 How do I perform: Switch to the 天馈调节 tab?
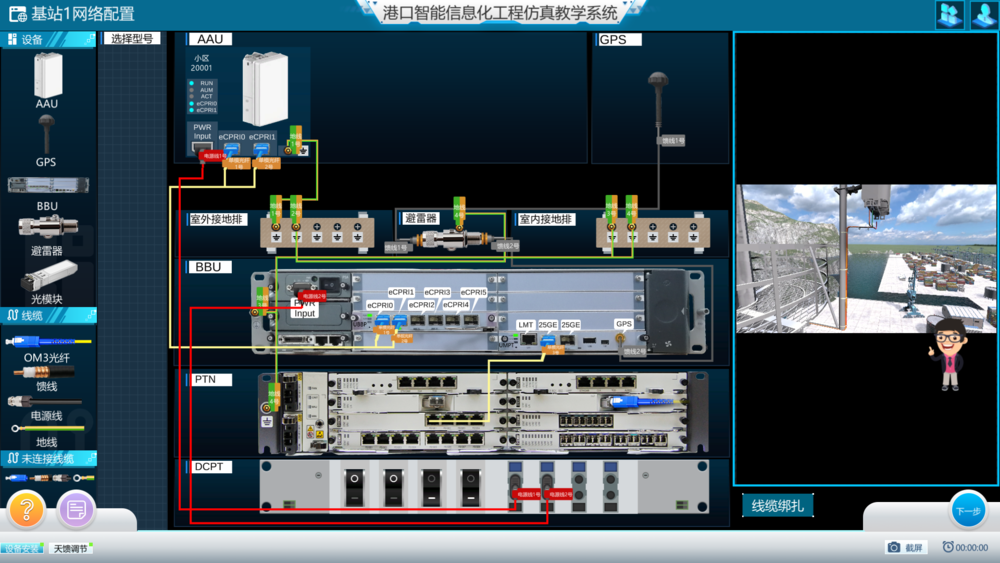70,549
